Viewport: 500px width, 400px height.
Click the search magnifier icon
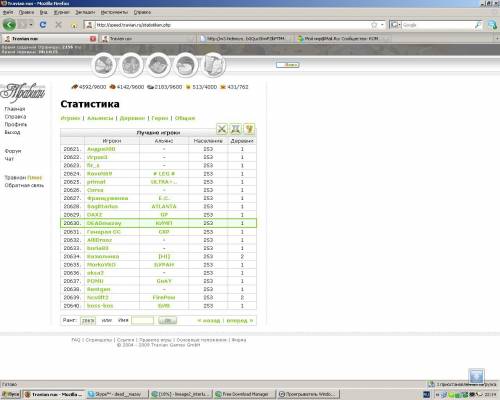478,25
